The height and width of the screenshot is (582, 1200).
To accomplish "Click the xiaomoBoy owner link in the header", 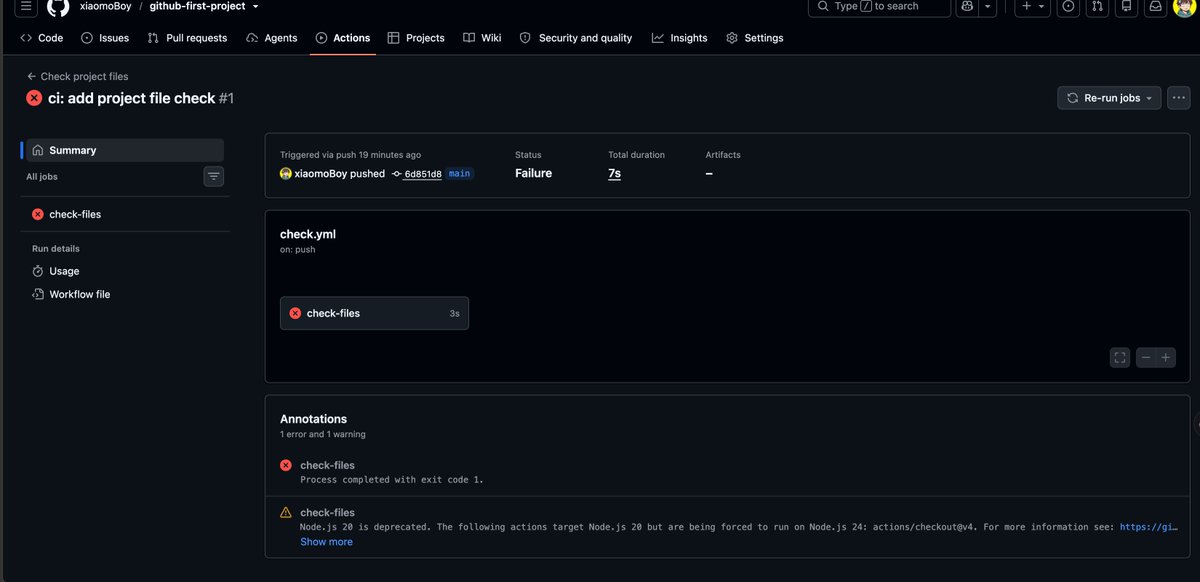I will [106, 6].
